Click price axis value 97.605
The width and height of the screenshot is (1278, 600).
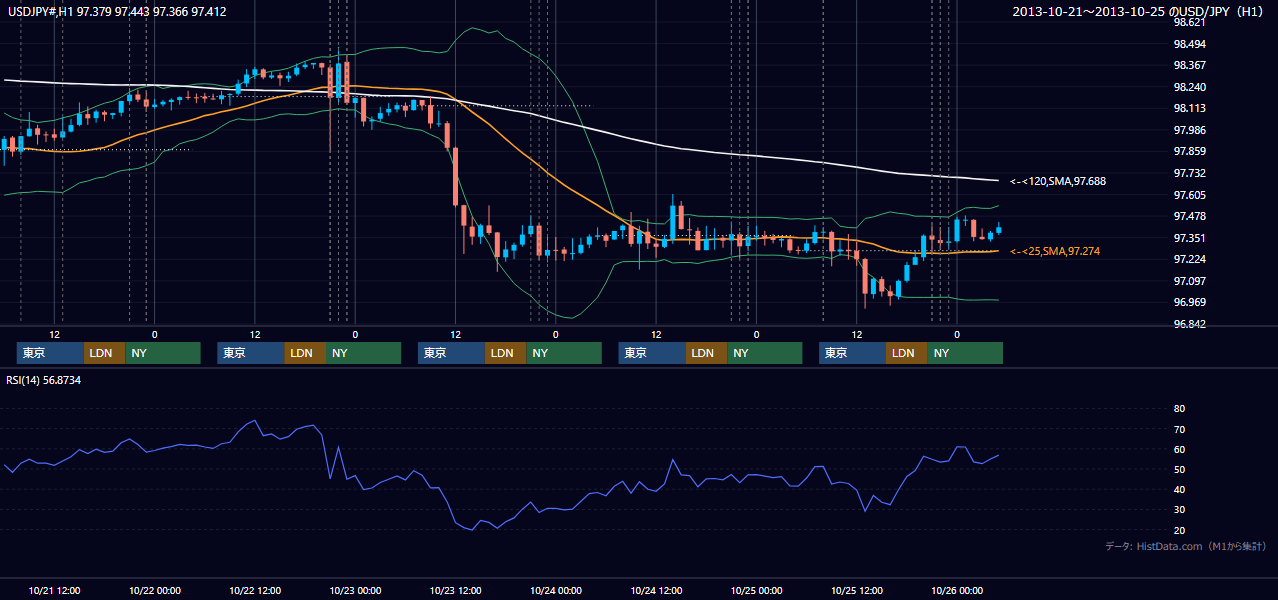tap(1189, 195)
